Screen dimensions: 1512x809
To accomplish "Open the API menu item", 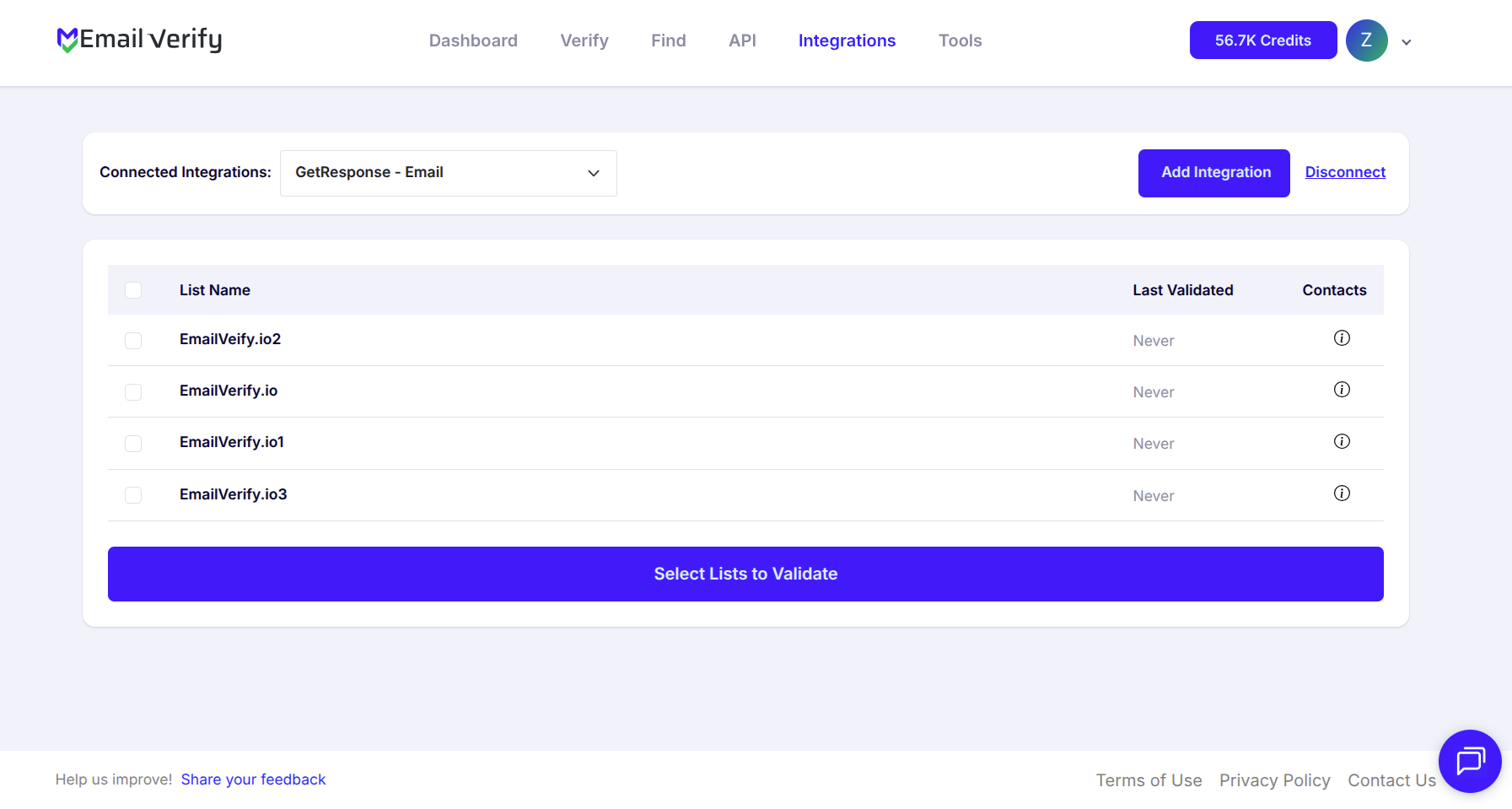I will (742, 40).
